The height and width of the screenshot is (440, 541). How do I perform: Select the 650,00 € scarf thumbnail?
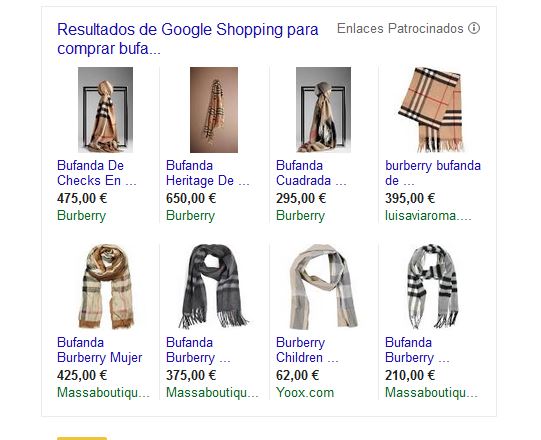click(214, 110)
